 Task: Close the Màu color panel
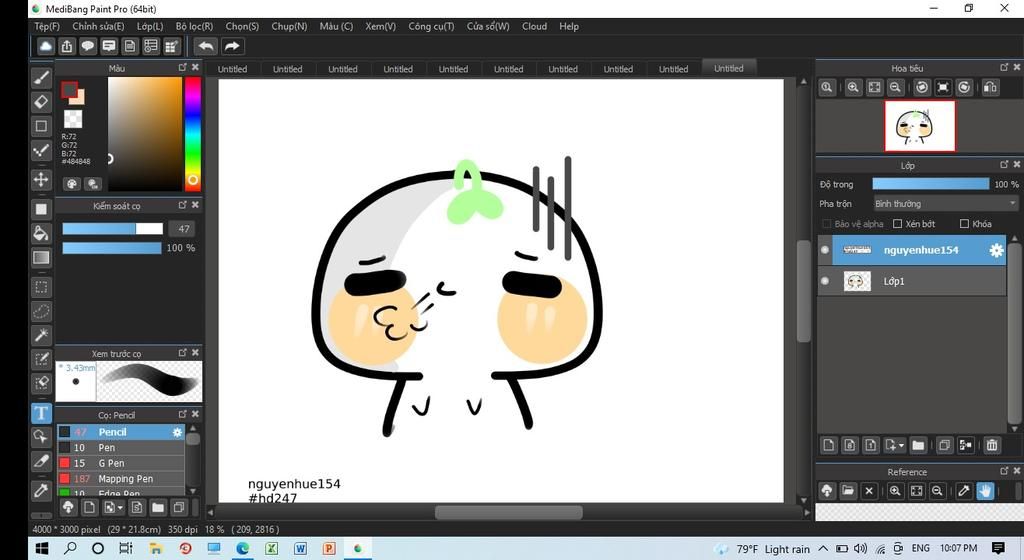[195, 67]
